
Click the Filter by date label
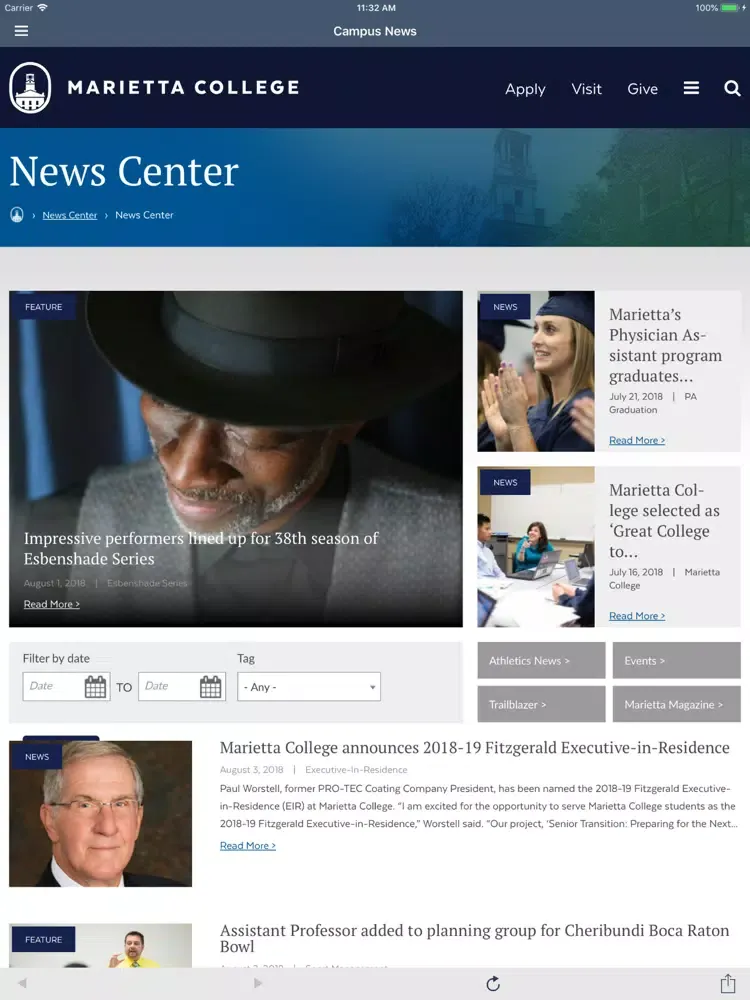point(56,658)
